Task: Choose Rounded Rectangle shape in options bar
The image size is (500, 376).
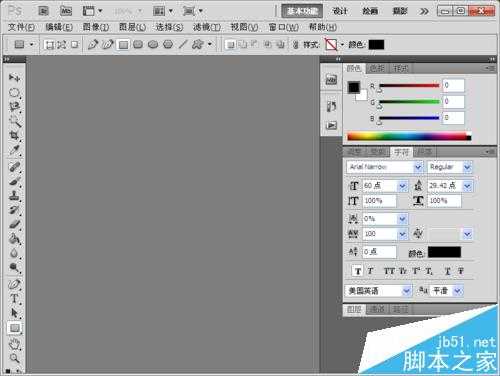Action: point(138,44)
